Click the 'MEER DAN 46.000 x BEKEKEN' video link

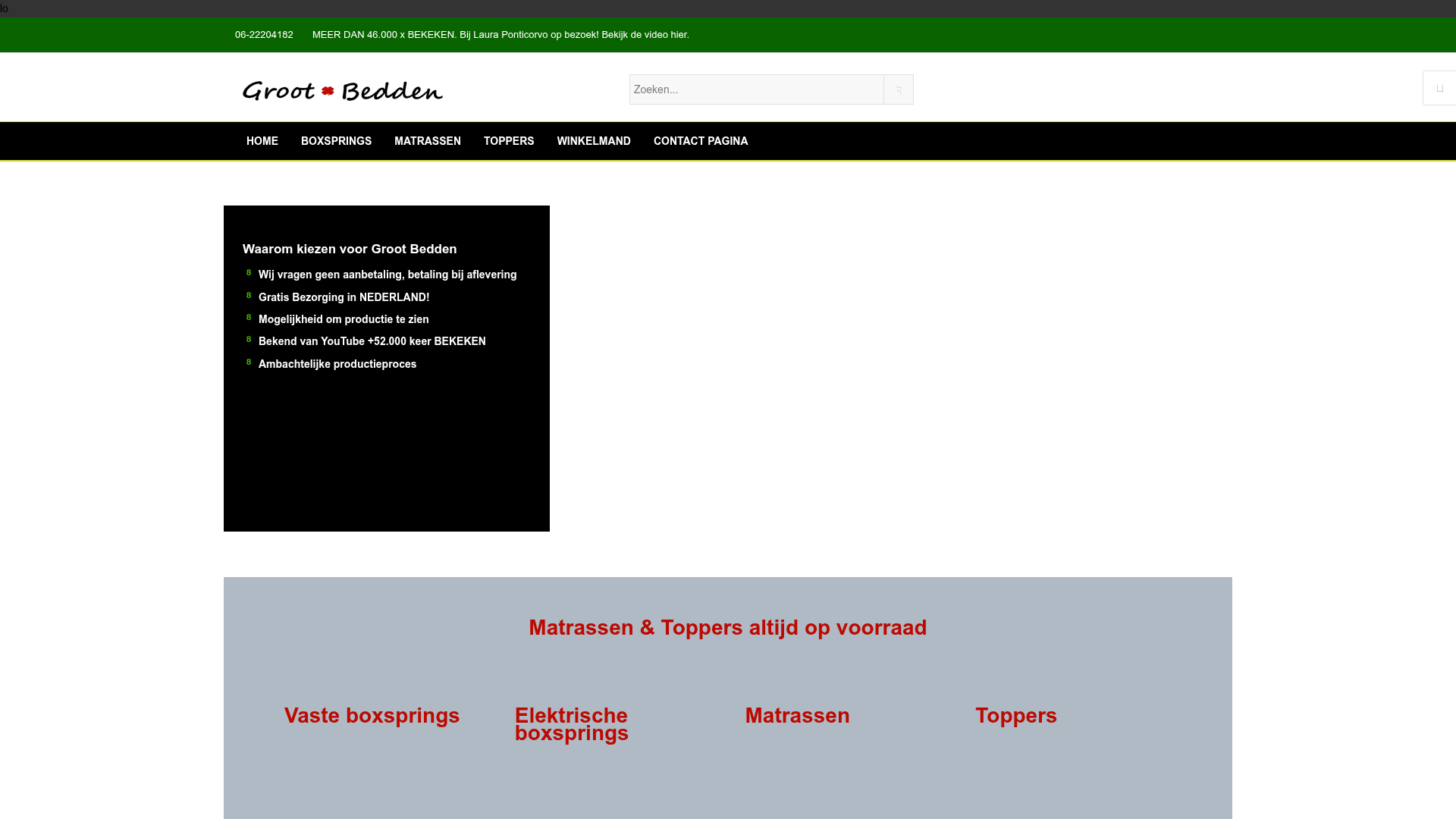point(500,35)
